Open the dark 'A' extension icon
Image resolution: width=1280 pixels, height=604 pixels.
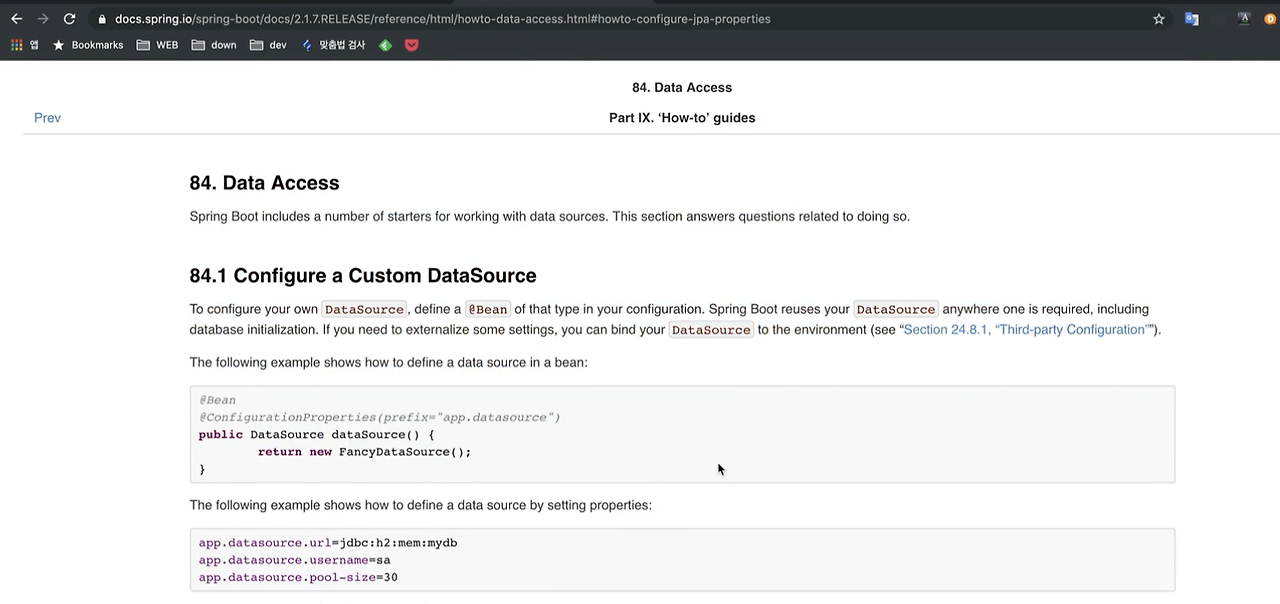(x=1244, y=19)
